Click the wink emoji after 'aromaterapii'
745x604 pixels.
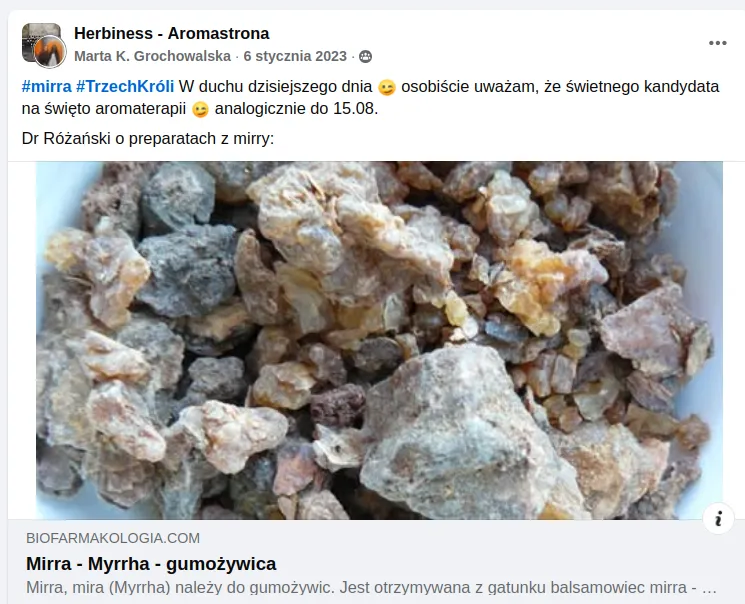[x=201, y=110]
